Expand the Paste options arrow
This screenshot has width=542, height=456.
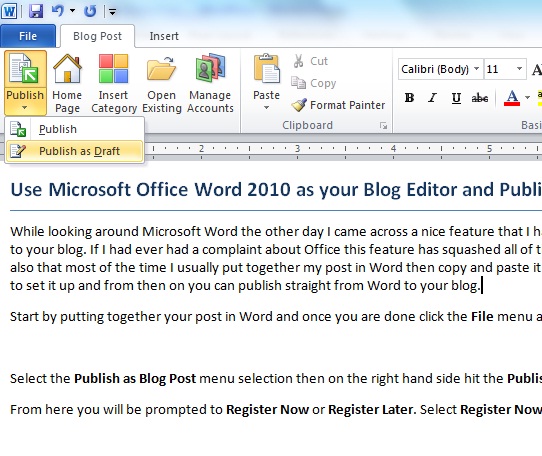click(x=266, y=108)
